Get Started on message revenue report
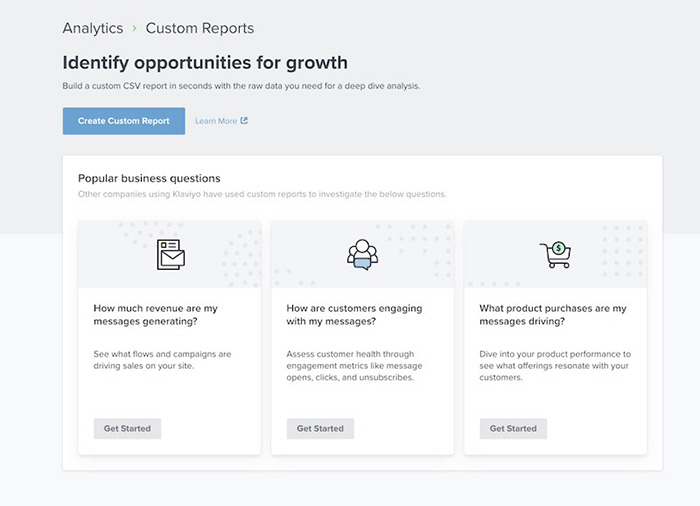 [127, 428]
